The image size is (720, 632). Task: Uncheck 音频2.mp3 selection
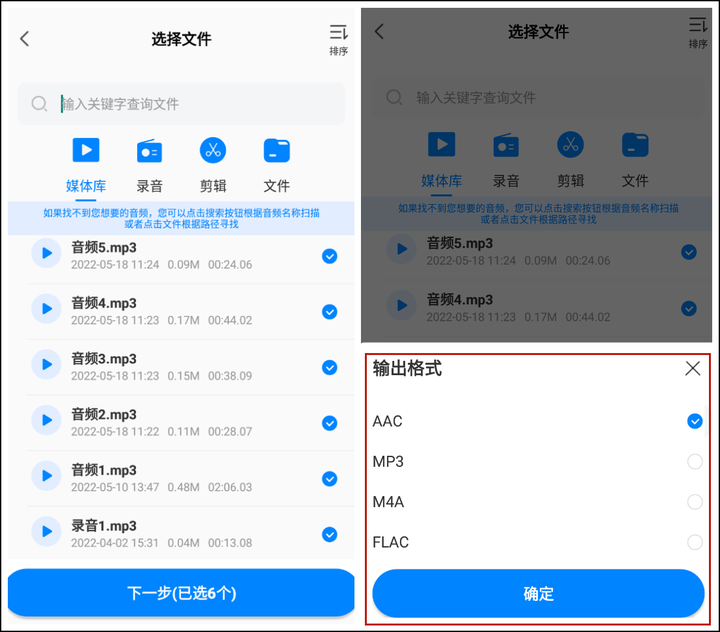click(330, 423)
